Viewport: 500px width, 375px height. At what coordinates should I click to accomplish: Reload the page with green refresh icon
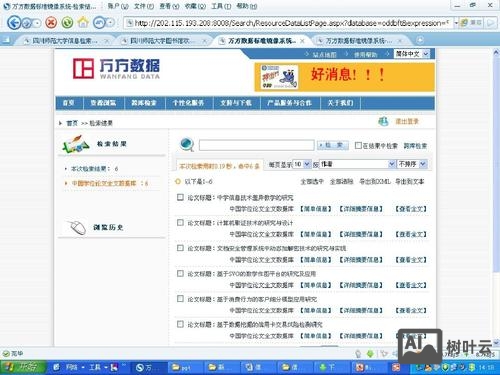point(67,23)
